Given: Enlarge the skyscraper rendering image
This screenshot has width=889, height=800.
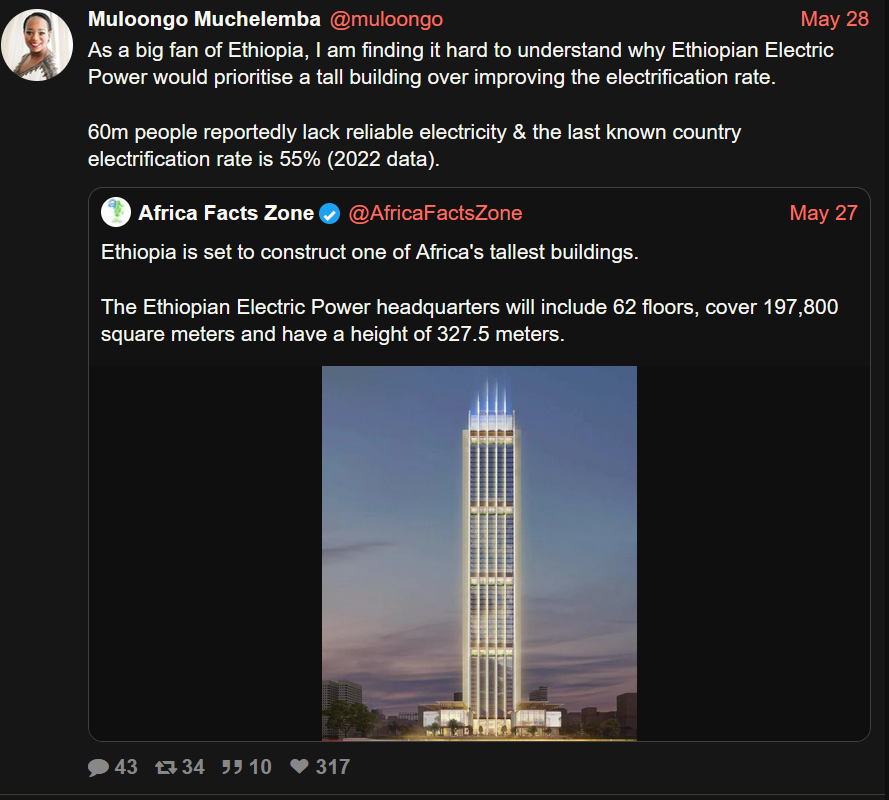Looking at the screenshot, I should pos(479,552).
